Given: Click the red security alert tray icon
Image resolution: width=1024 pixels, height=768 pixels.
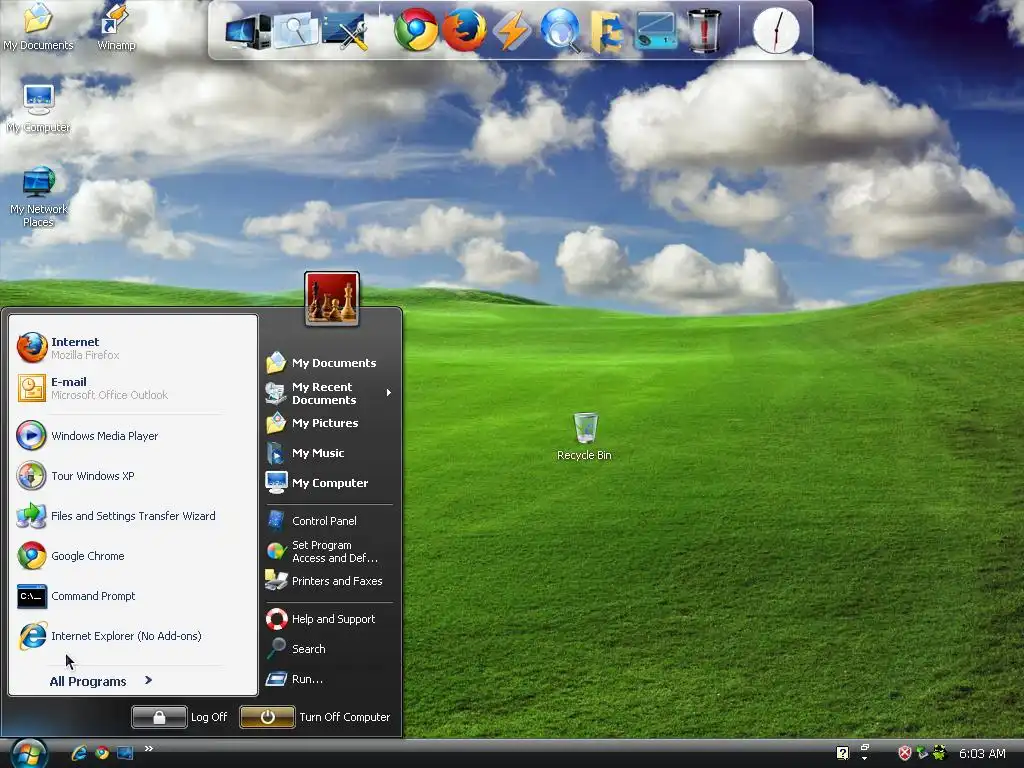Looking at the screenshot, I should point(904,753).
